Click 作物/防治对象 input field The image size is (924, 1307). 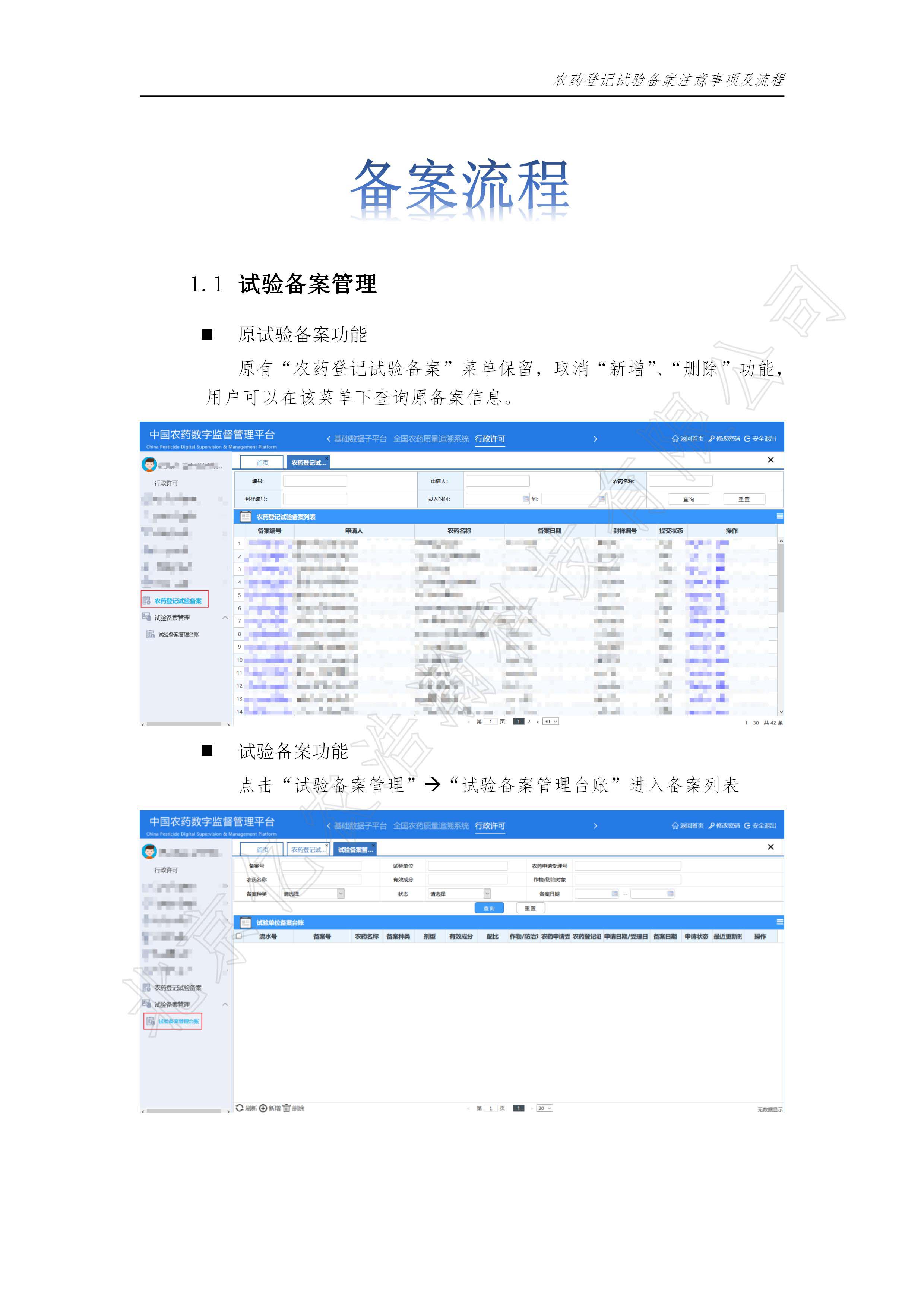[627, 880]
